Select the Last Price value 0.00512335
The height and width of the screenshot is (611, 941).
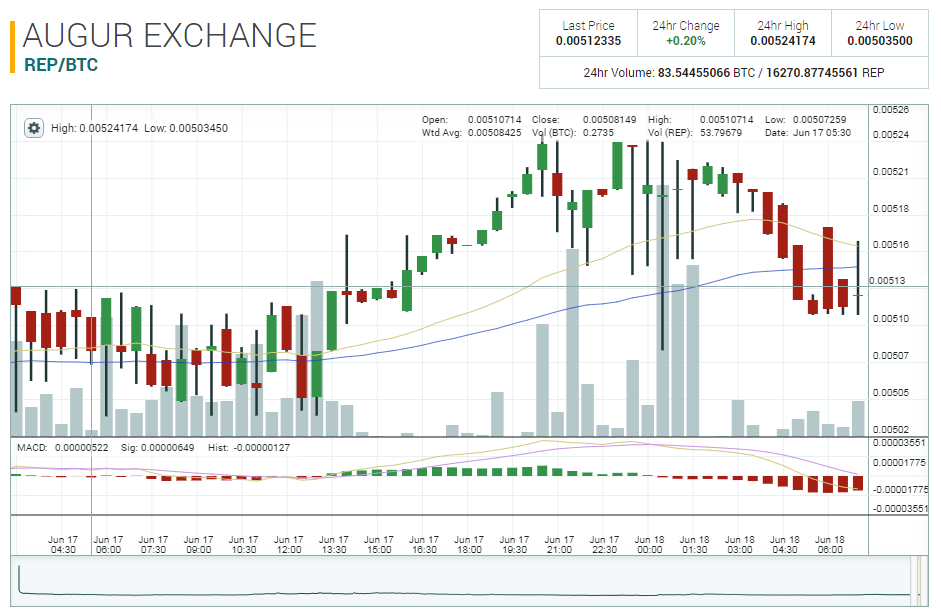[x=588, y=41]
